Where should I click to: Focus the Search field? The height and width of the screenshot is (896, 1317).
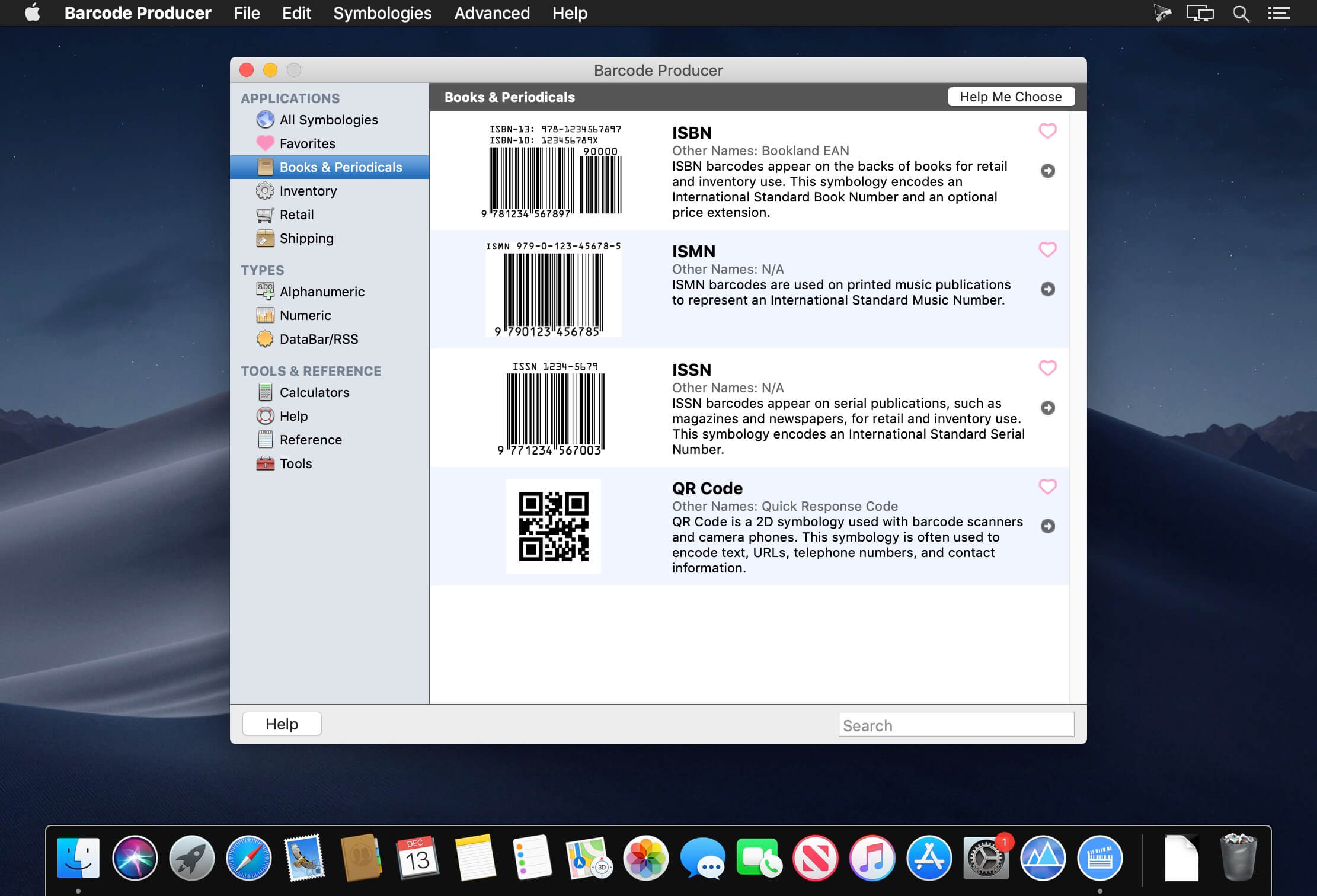(956, 724)
